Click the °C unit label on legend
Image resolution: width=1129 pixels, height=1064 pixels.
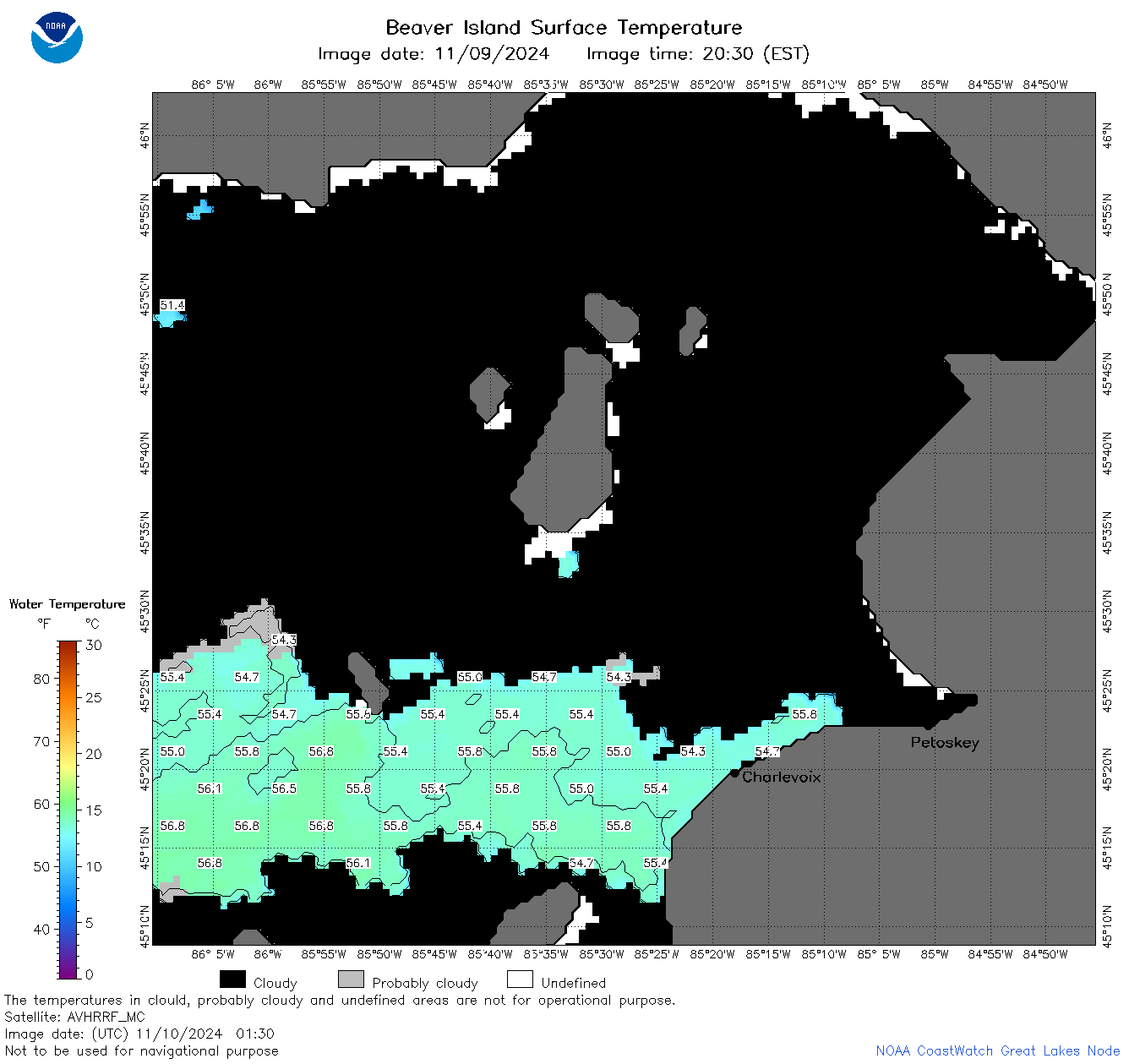coord(92,624)
